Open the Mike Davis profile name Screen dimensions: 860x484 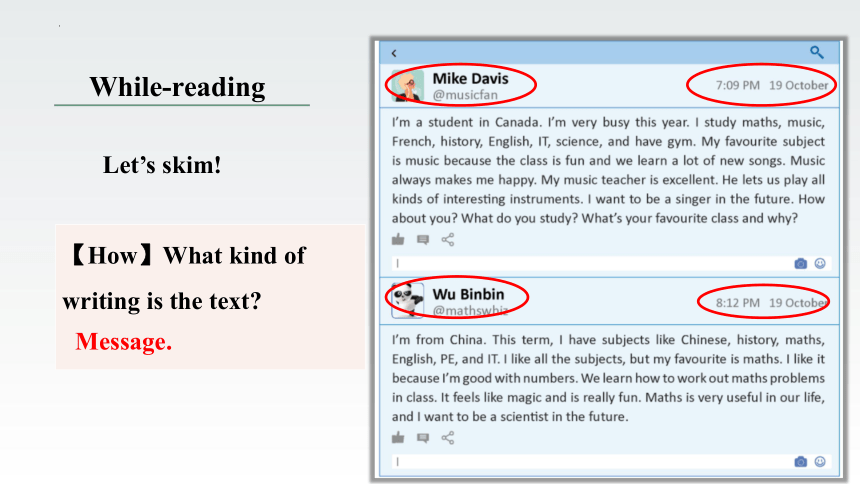pos(471,78)
